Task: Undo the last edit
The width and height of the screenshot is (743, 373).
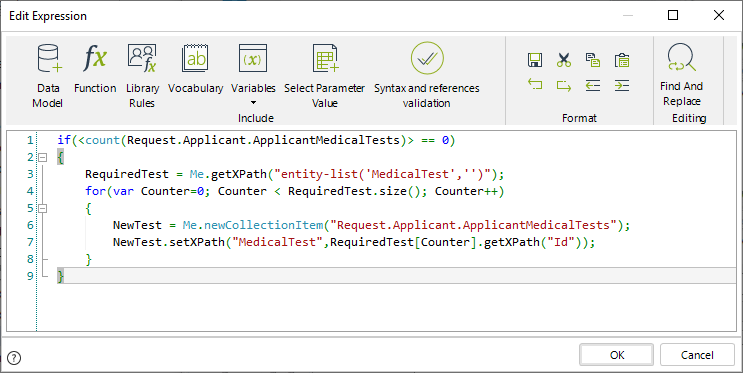Action: pos(535,85)
